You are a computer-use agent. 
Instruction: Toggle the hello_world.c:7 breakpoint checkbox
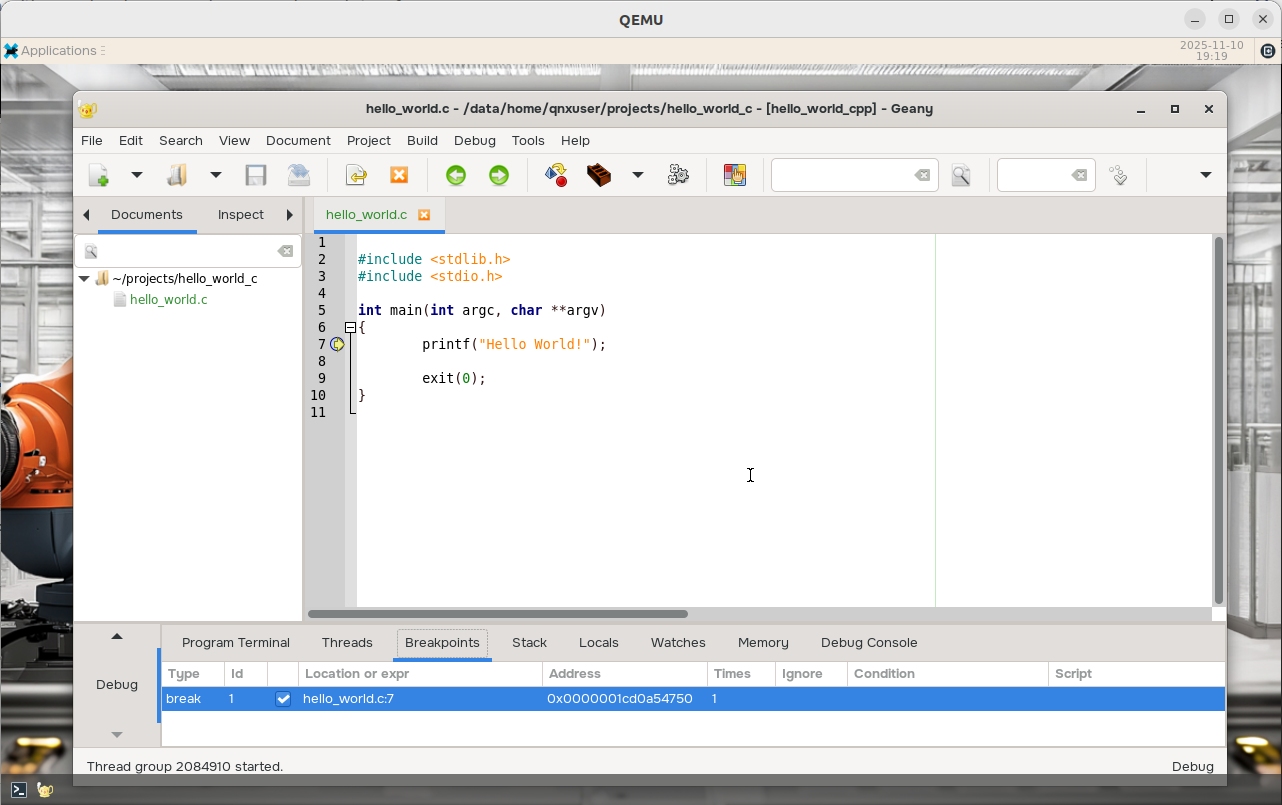tap(283, 699)
